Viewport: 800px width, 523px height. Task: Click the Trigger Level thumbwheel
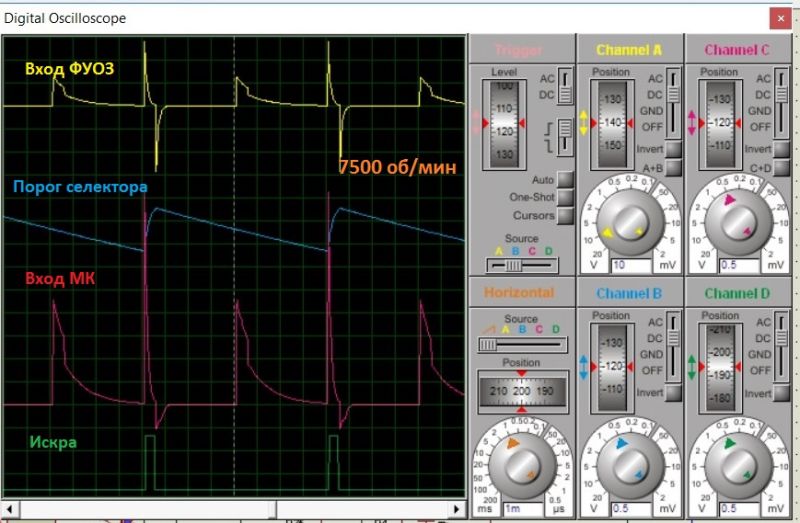click(x=504, y=124)
